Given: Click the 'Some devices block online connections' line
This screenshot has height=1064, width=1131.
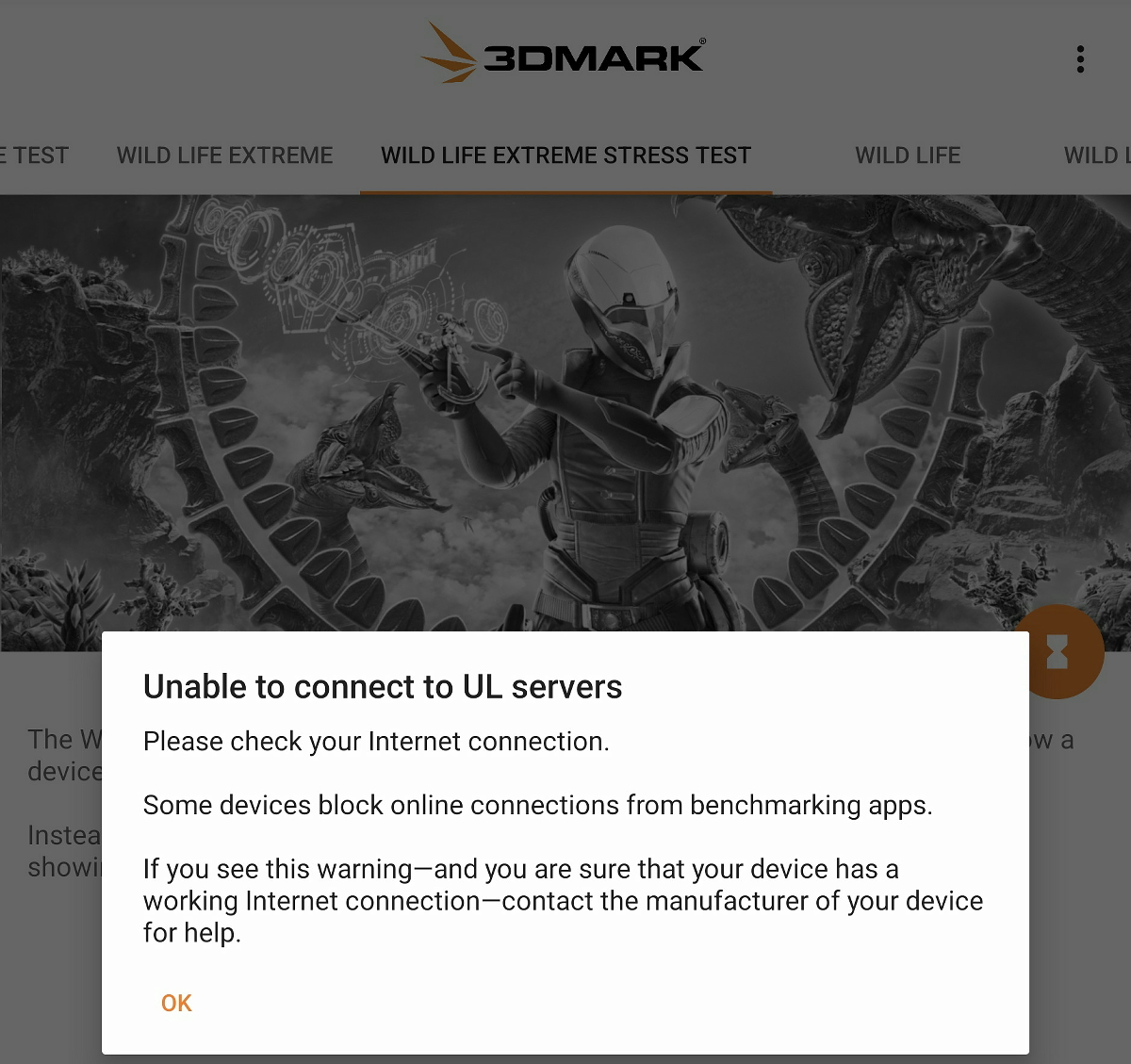Looking at the screenshot, I should (537, 806).
